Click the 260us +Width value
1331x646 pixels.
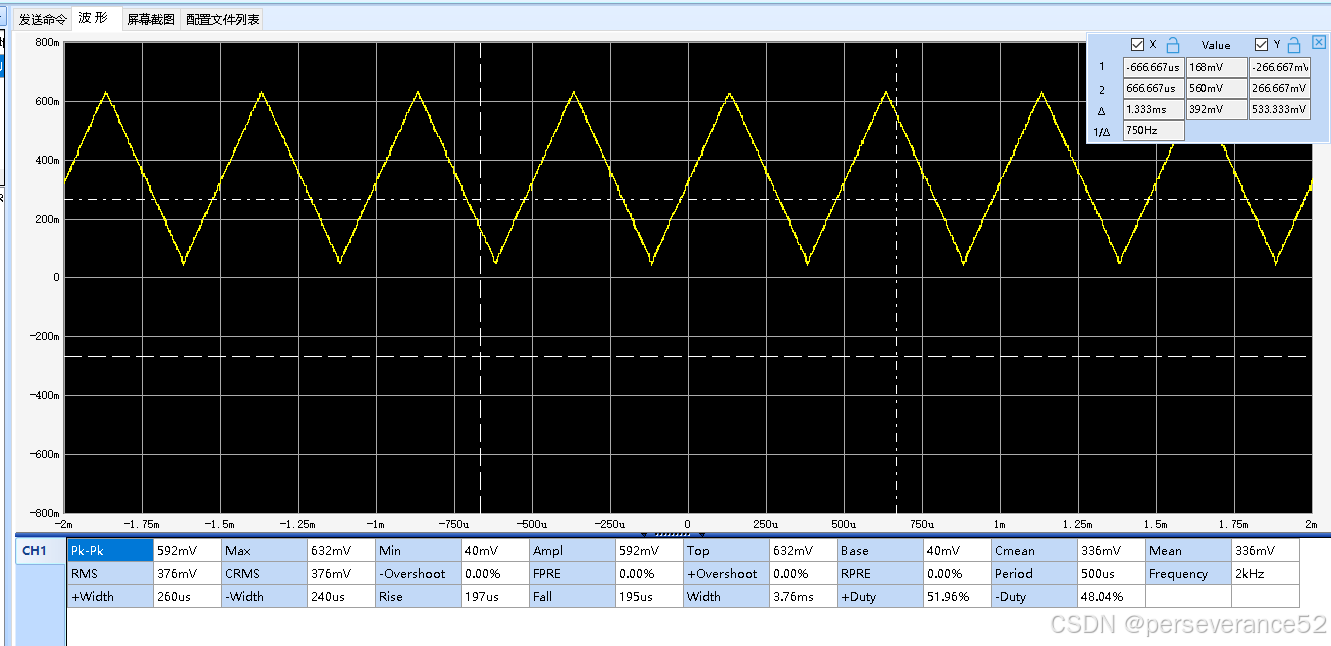click(x=188, y=597)
